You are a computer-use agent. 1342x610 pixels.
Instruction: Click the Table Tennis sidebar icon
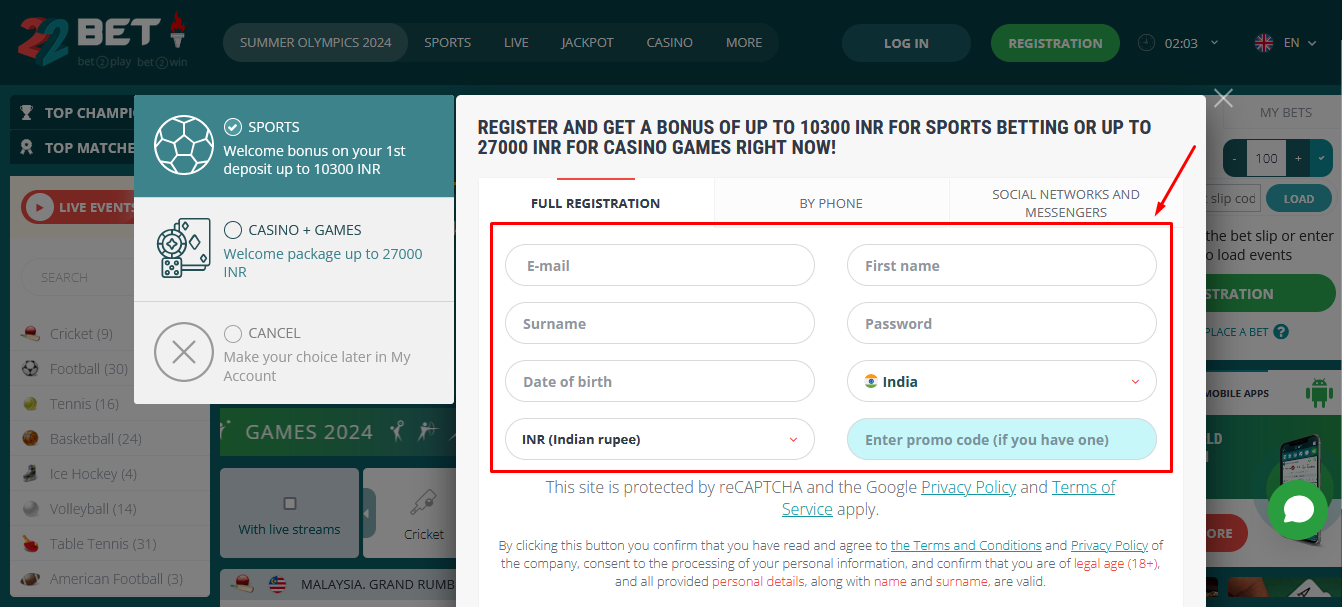(x=30, y=544)
